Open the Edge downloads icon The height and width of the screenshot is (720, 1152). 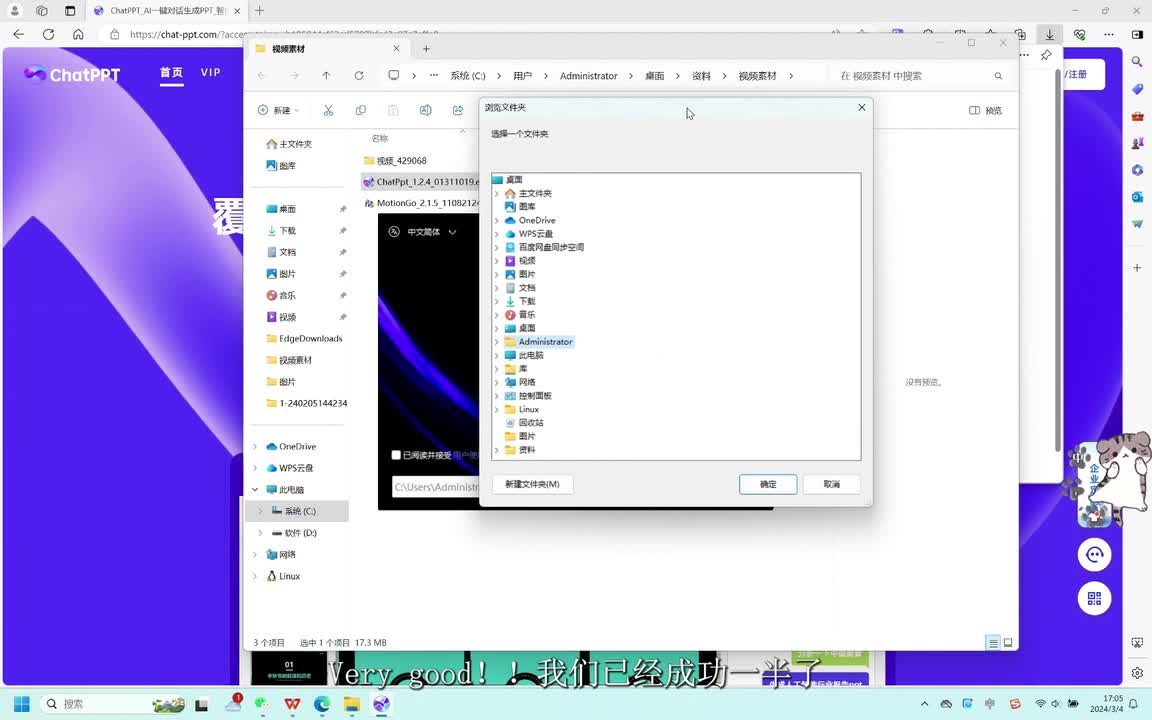tap(1049, 34)
